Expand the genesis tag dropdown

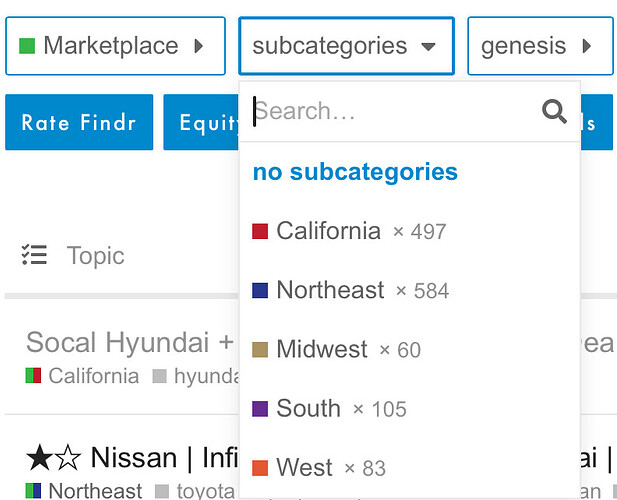coord(540,46)
